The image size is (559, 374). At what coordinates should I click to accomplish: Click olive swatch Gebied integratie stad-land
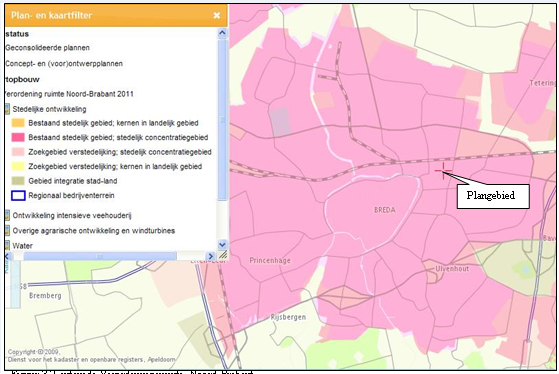[x=18, y=181]
